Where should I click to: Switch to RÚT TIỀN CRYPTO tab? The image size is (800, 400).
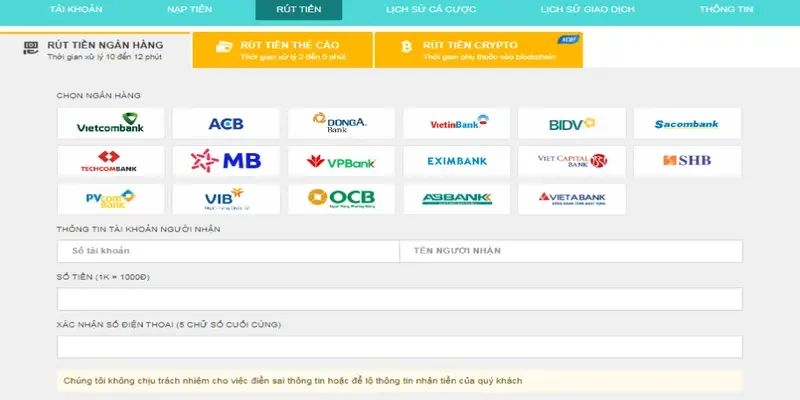click(x=478, y=50)
